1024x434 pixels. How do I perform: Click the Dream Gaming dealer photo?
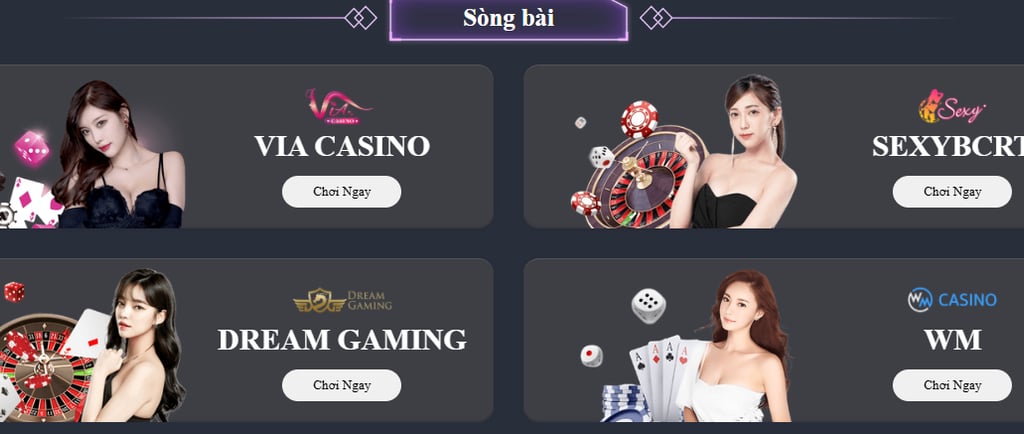click(135, 345)
